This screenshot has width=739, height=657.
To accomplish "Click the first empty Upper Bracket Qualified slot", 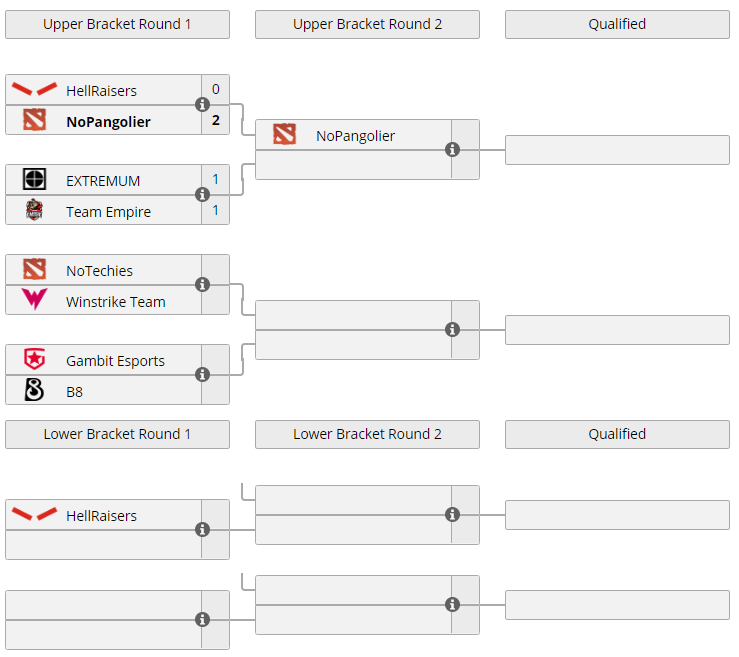I will pyautogui.click(x=617, y=150).
